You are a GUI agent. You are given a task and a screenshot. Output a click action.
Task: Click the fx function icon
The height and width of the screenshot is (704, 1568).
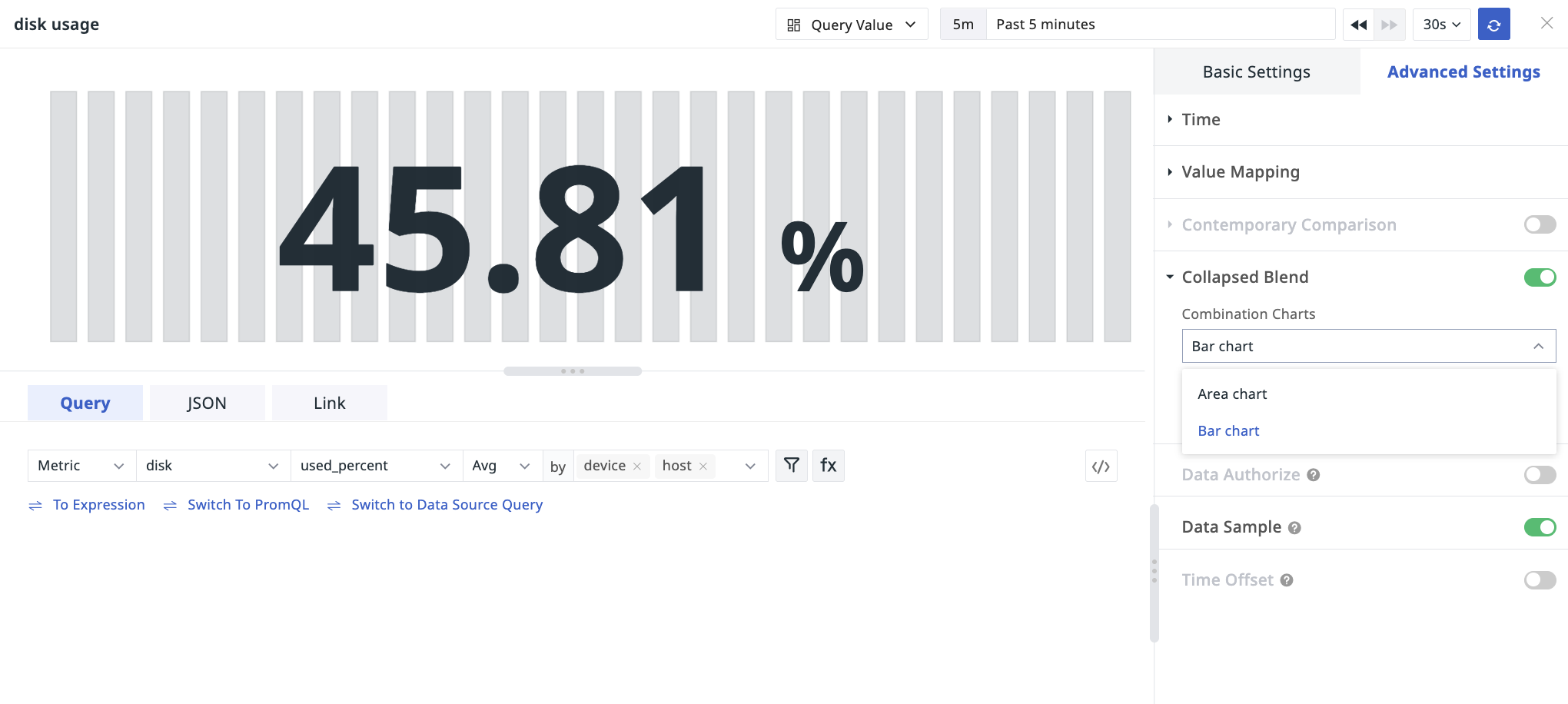click(828, 465)
